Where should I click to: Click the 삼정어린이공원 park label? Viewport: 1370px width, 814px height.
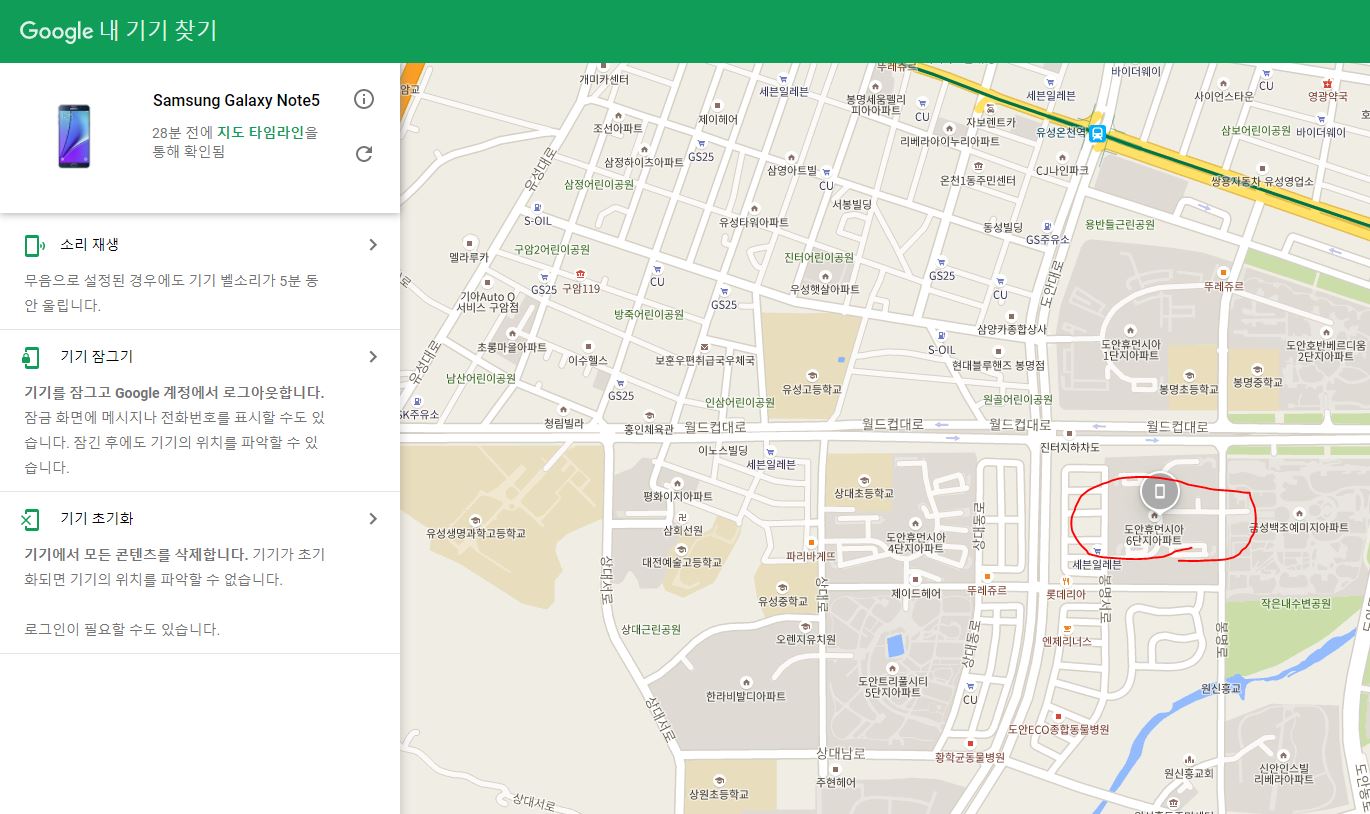tap(599, 184)
